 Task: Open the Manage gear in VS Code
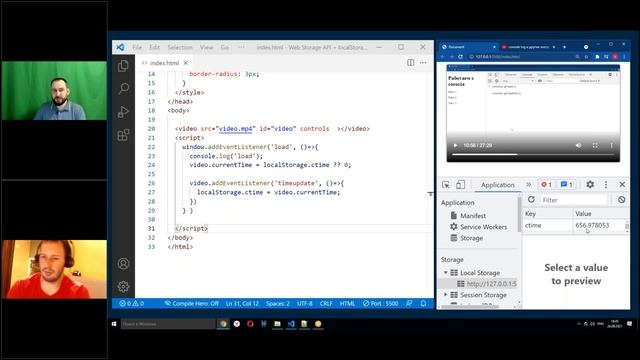point(123,287)
